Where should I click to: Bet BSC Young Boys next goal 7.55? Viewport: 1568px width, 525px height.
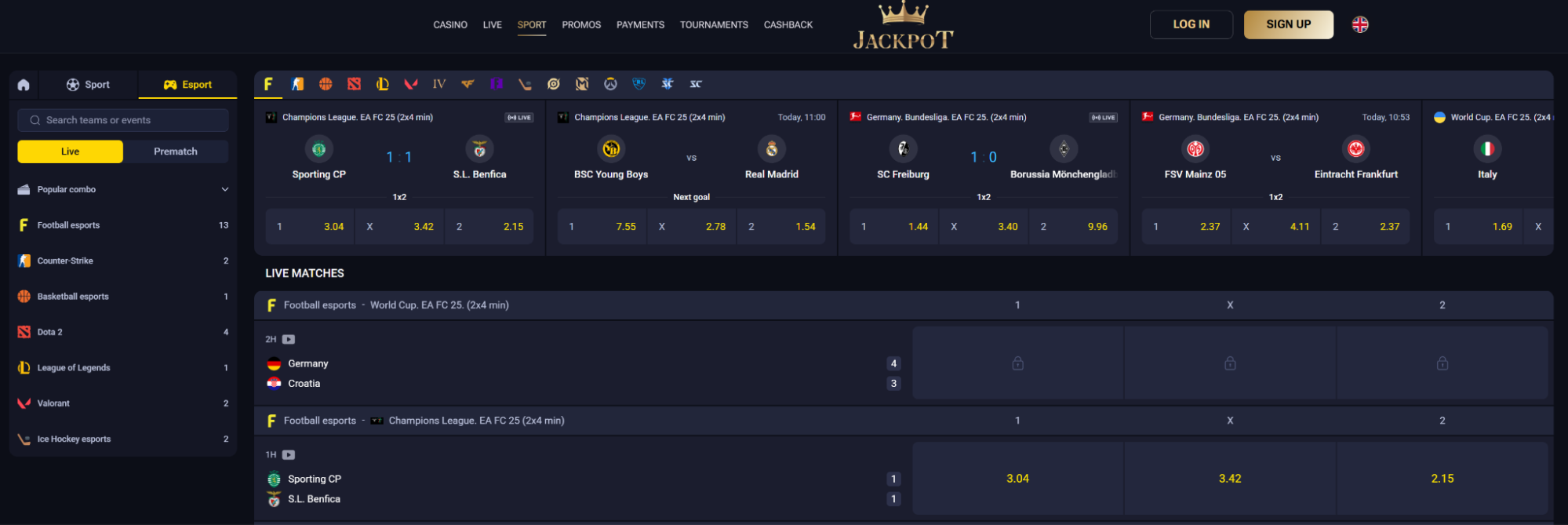(602, 227)
